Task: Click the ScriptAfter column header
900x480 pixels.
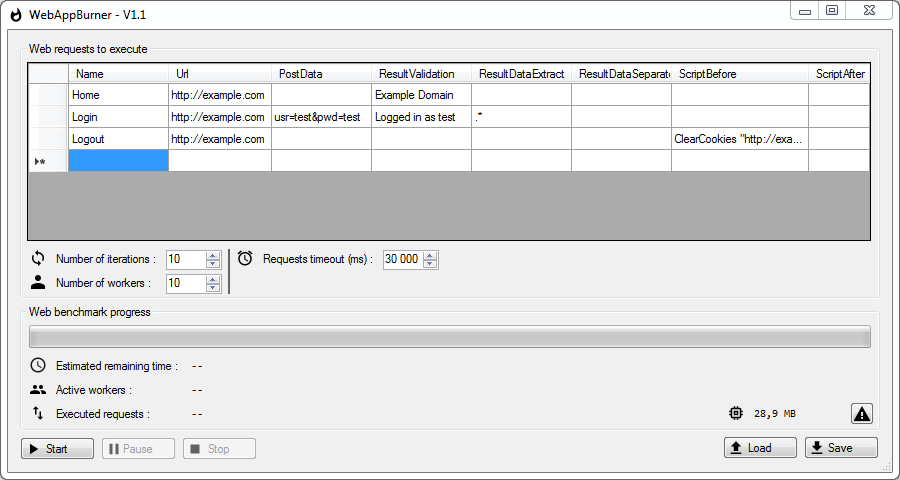Action: pos(839,73)
